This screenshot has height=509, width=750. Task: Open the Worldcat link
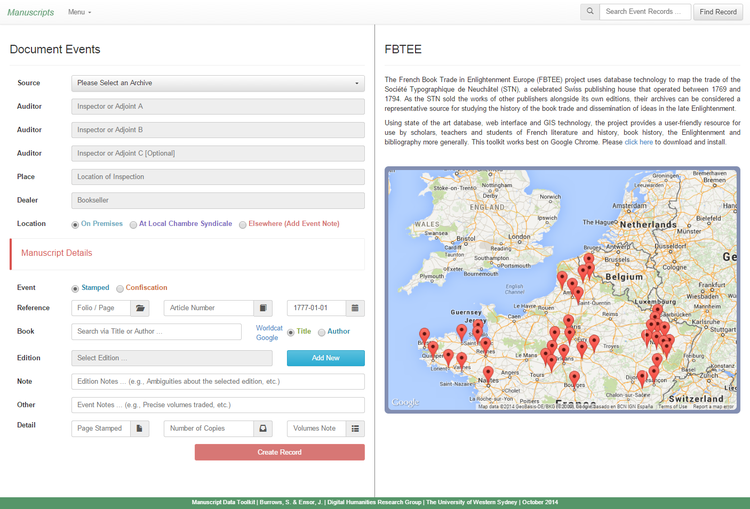(x=269, y=327)
